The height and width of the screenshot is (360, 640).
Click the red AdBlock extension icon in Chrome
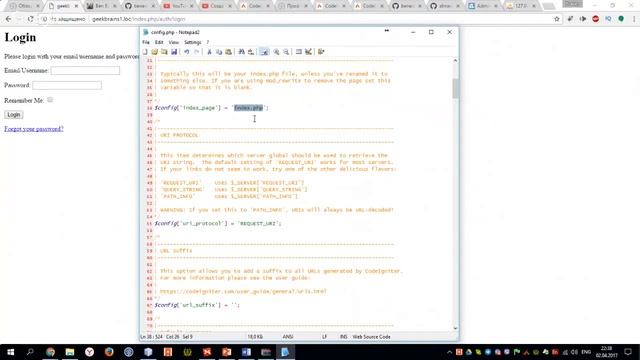[x=596, y=19]
